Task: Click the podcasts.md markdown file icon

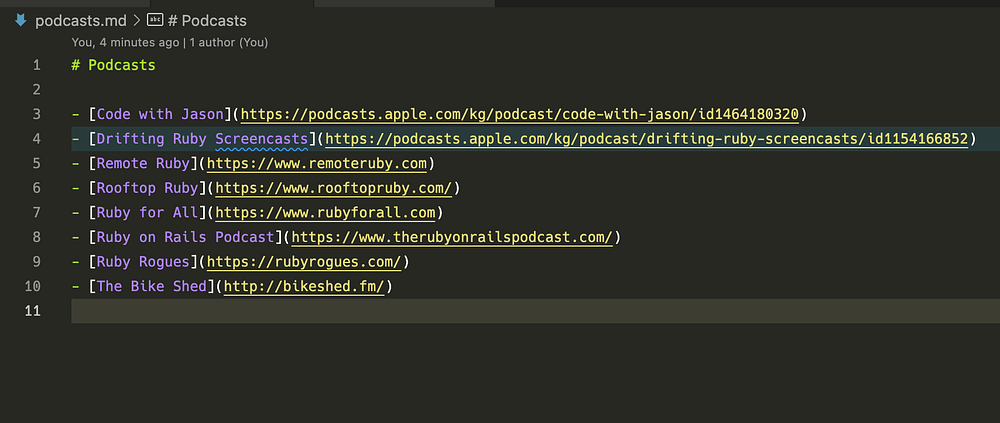Action: click(20, 20)
